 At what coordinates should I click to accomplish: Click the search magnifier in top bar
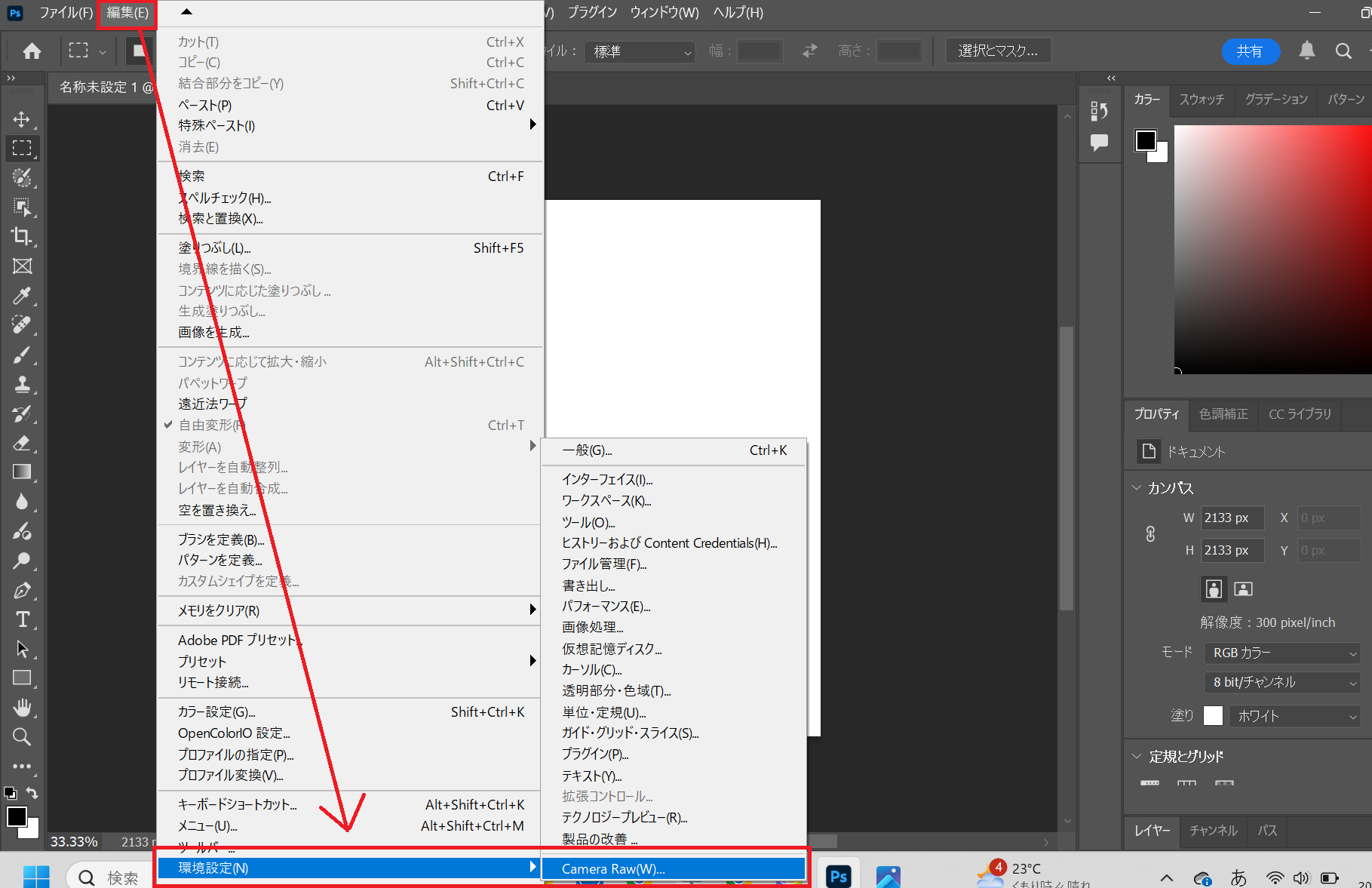coord(1343,51)
